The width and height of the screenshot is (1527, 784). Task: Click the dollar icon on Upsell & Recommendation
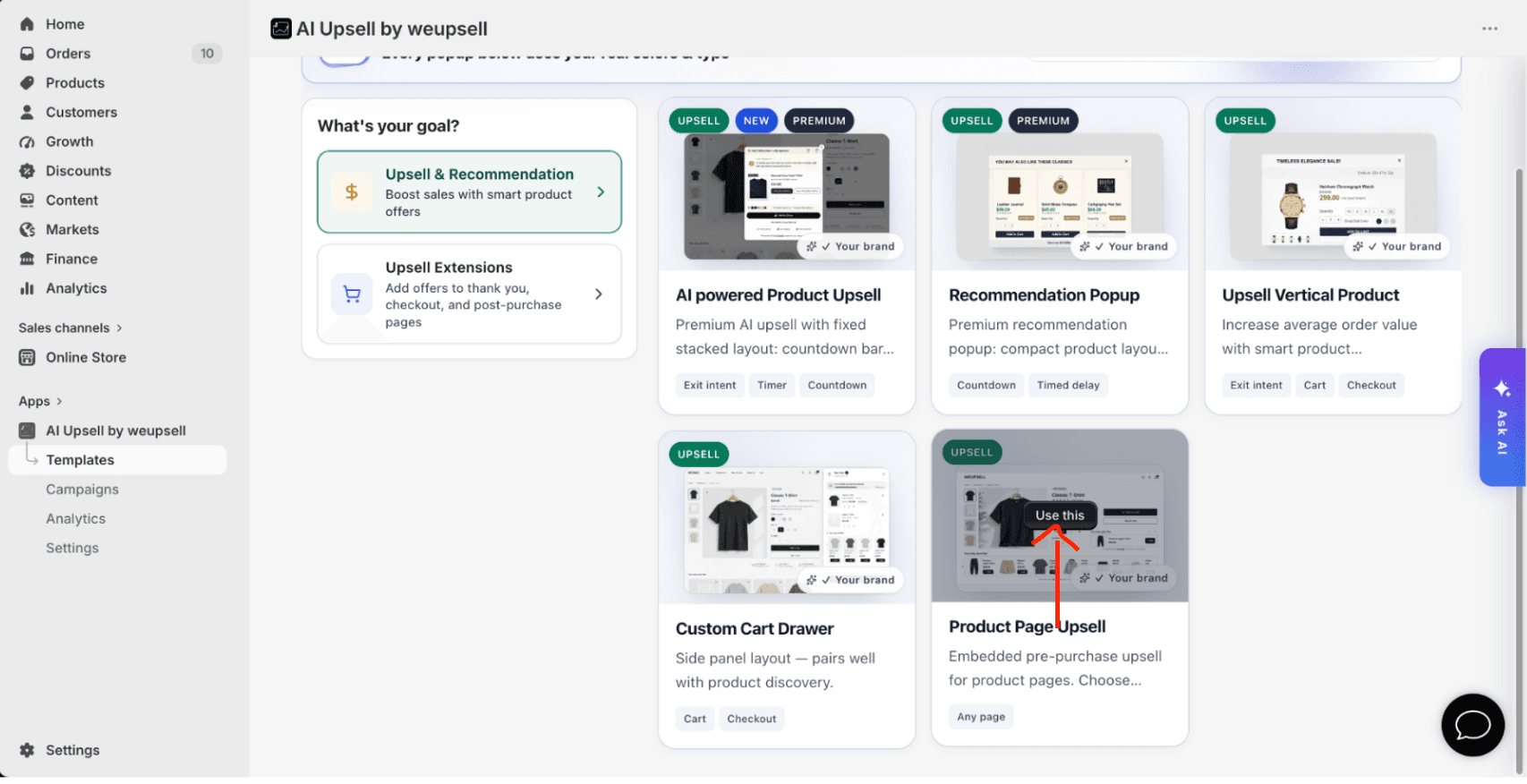(352, 192)
